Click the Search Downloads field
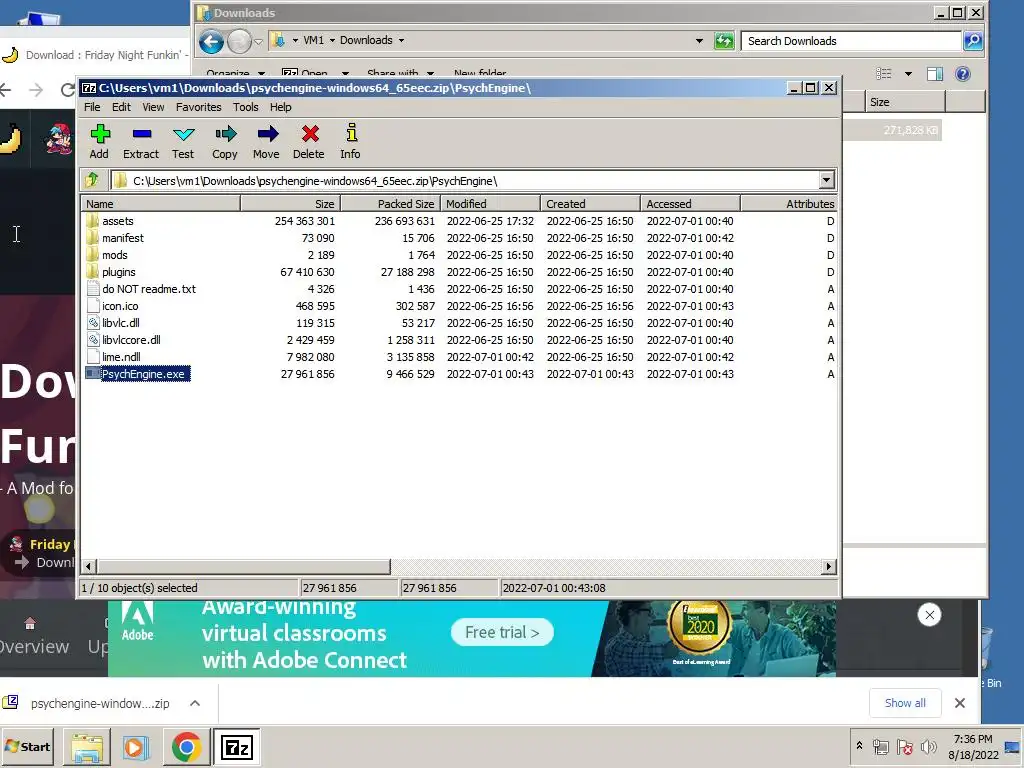Image resolution: width=1024 pixels, height=768 pixels. click(x=852, y=41)
